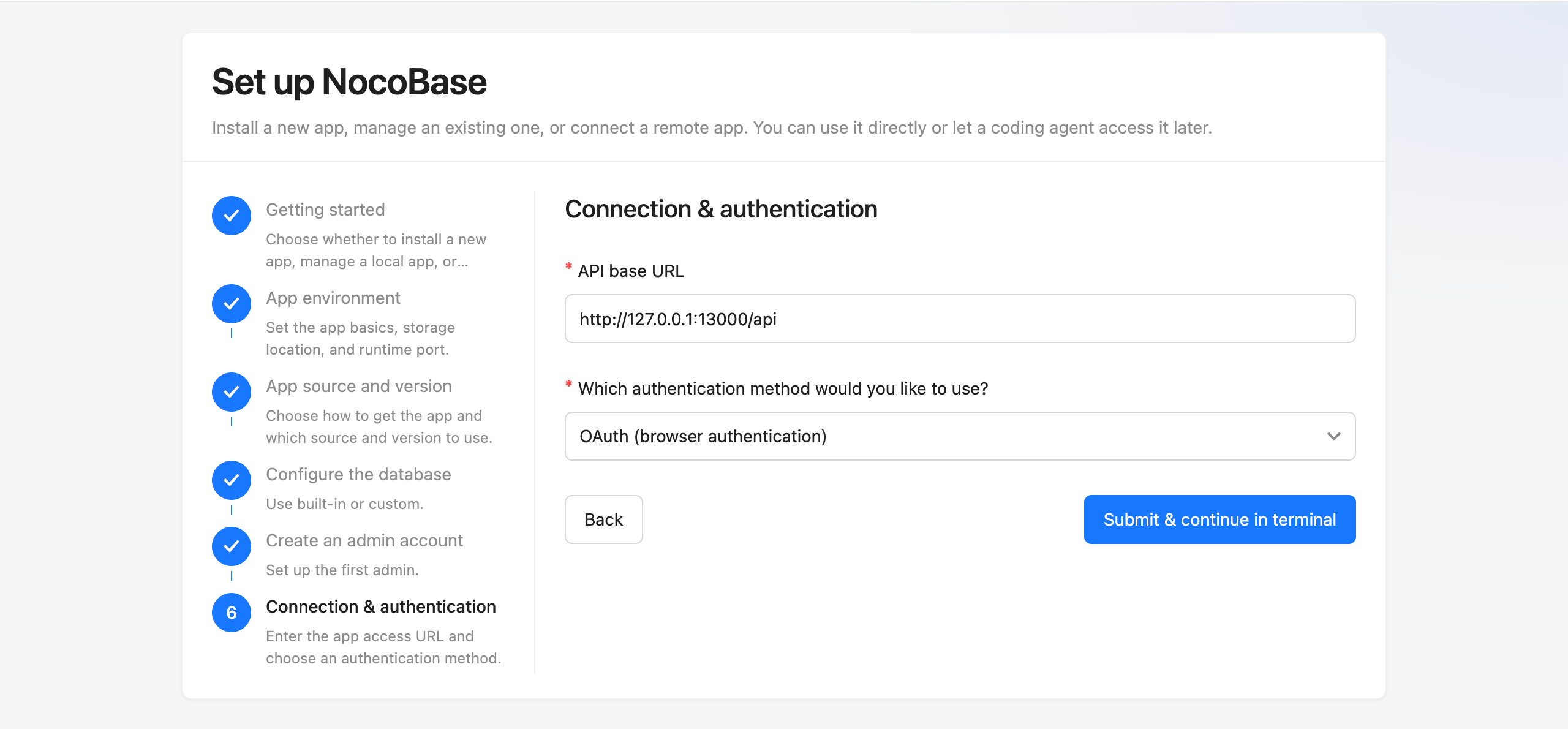The image size is (1568, 729).
Task: Click the 'Install a new app, manage' subtitle
Action: (x=712, y=127)
